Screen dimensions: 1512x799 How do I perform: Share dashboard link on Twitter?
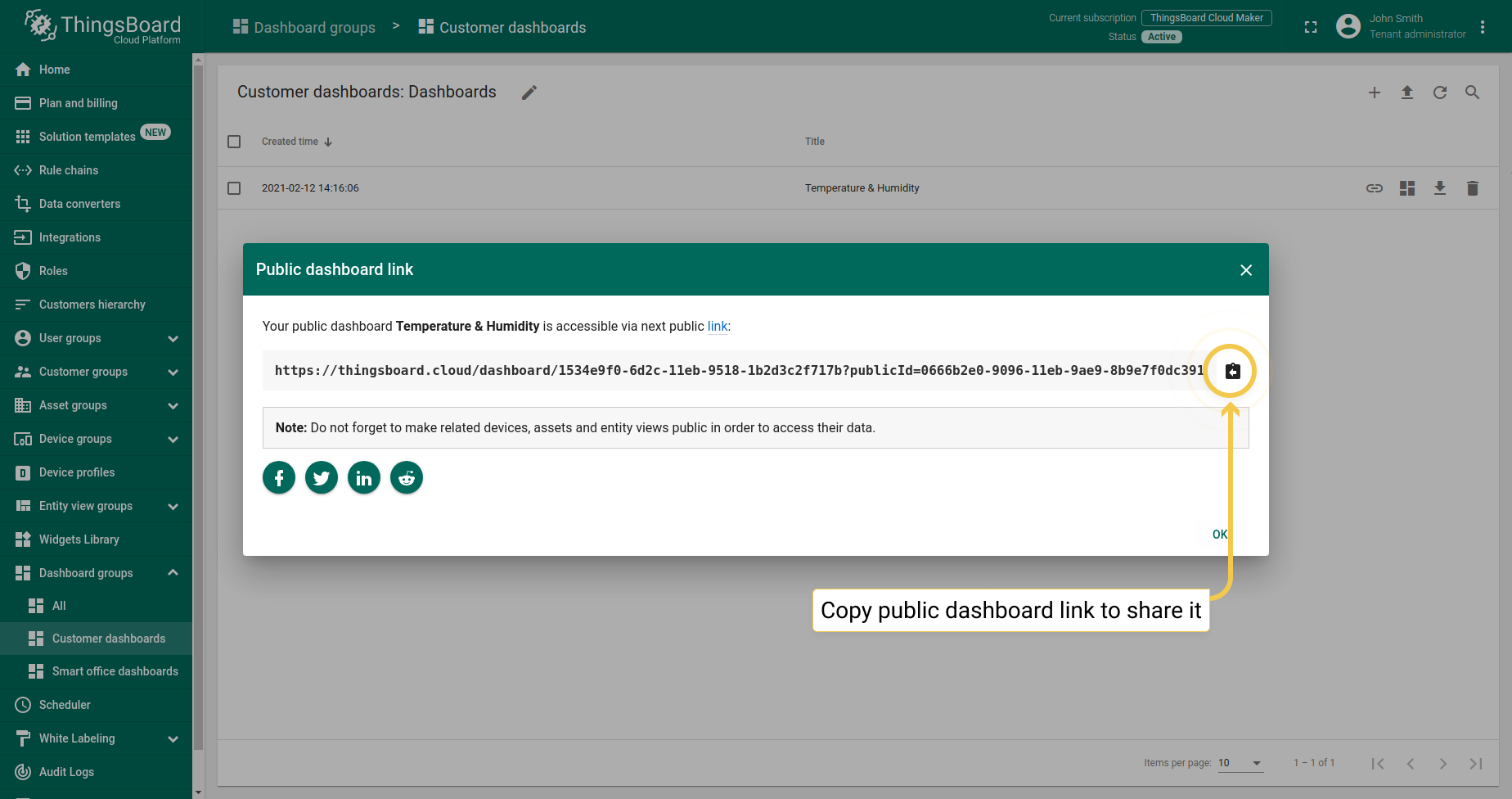(x=322, y=478)
